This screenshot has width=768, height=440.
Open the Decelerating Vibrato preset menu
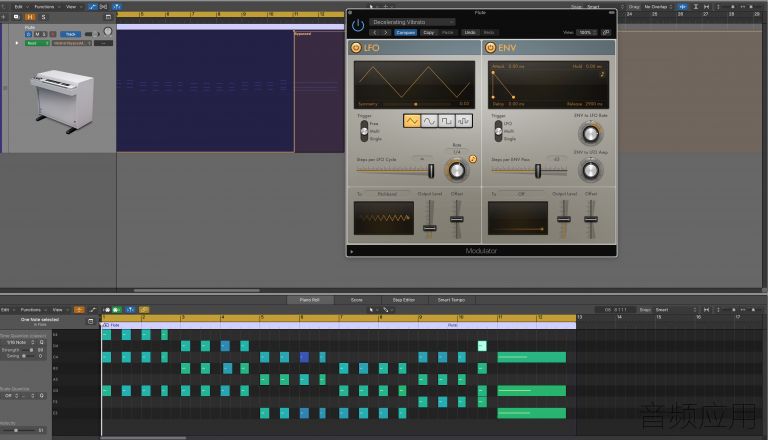tap(412, 22)
